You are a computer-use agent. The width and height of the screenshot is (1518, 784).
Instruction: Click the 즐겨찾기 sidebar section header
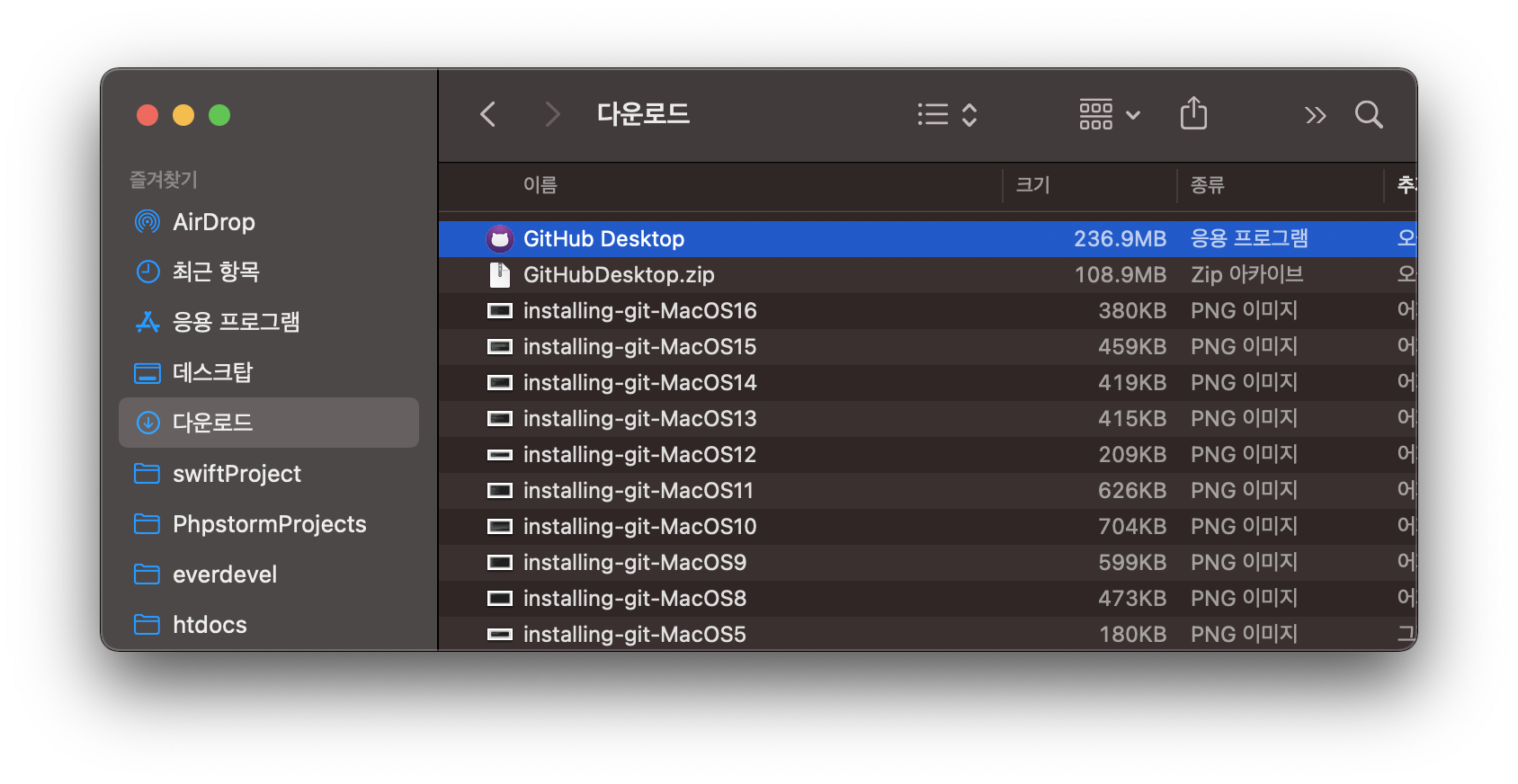coord(164,180)
